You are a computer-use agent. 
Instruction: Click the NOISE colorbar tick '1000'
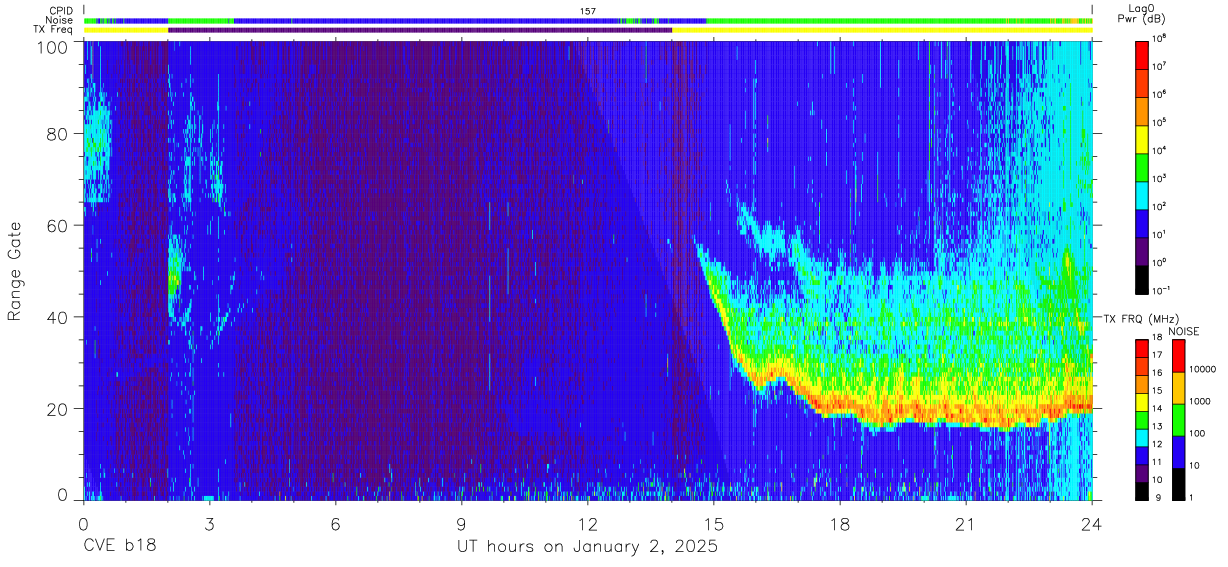[1200, 401]
